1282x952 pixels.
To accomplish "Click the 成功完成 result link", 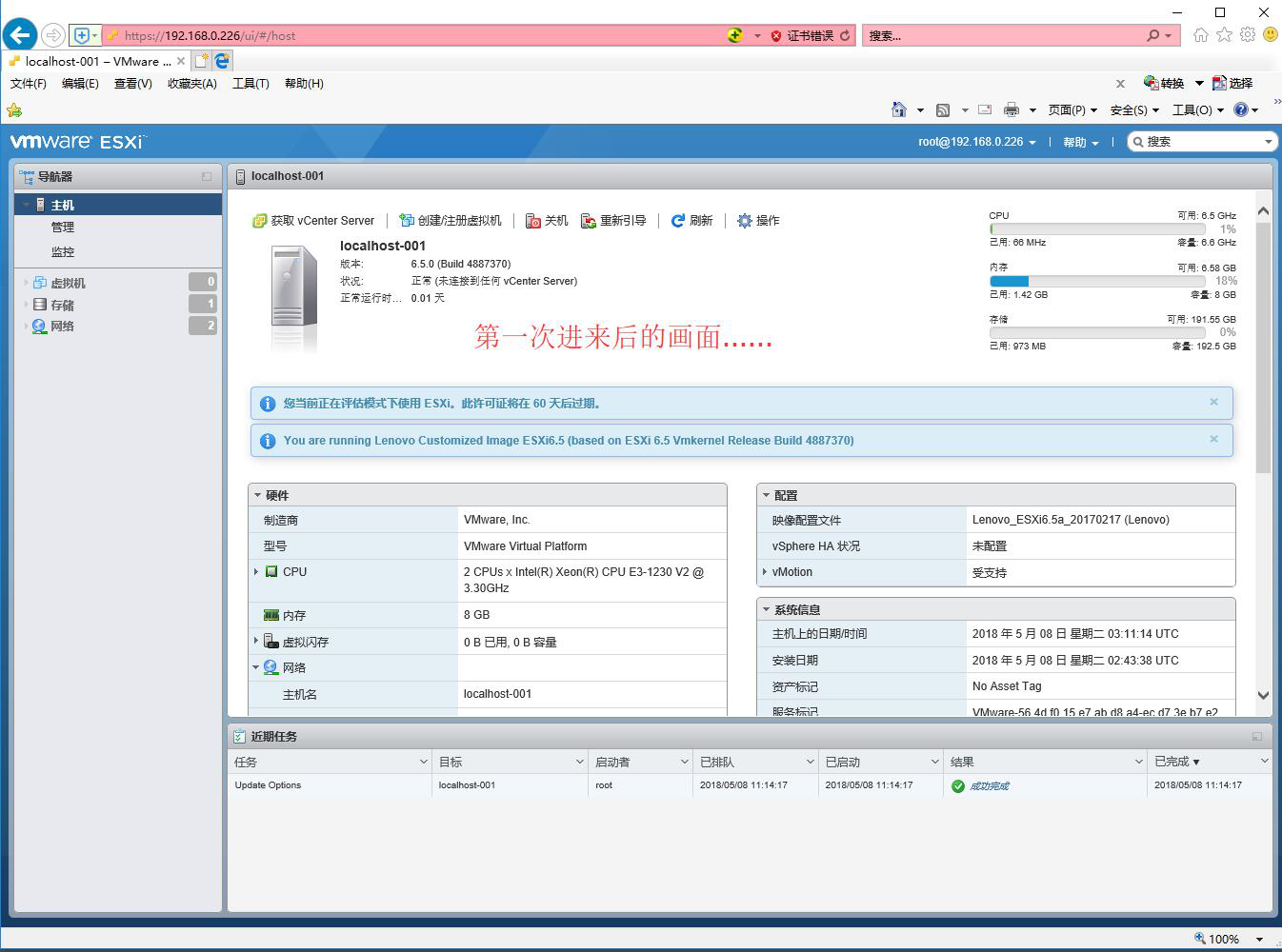I will tap(990, 786).
